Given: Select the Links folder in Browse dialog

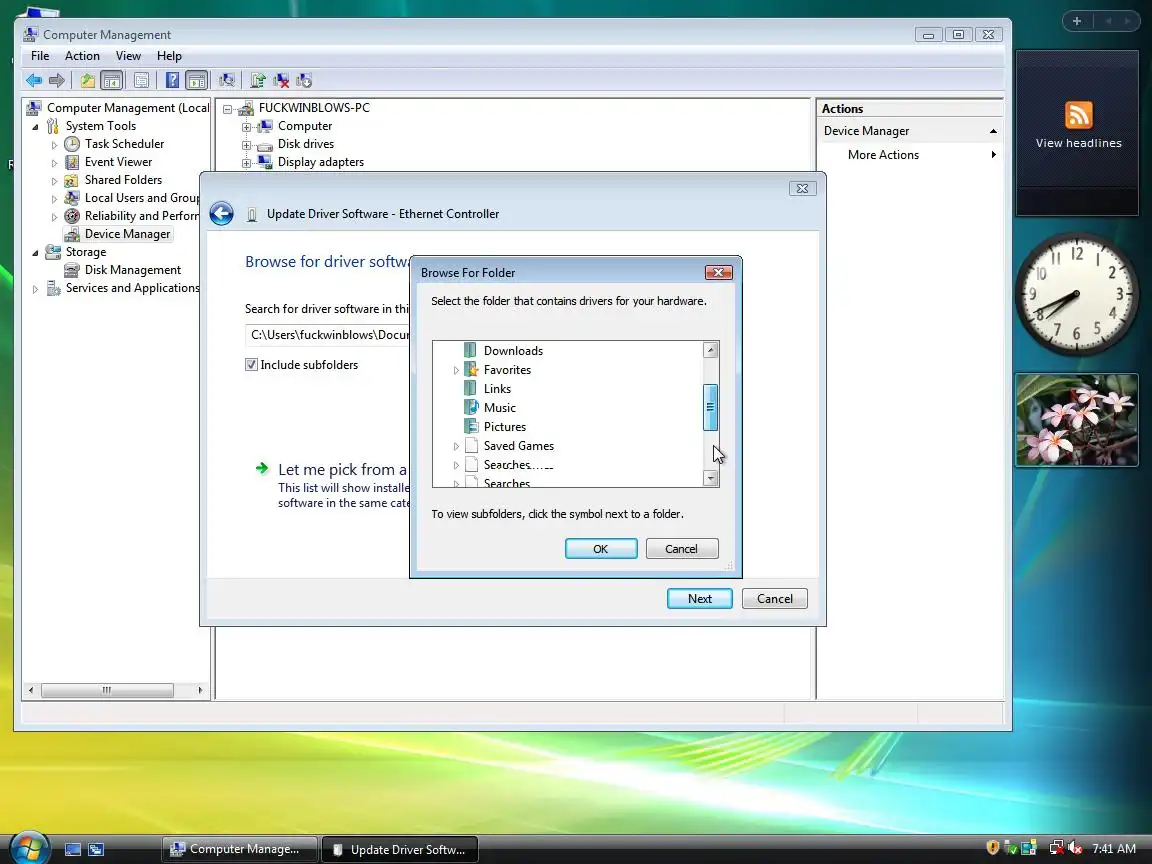Looking at the screenshot, I should tap(497, 389).
